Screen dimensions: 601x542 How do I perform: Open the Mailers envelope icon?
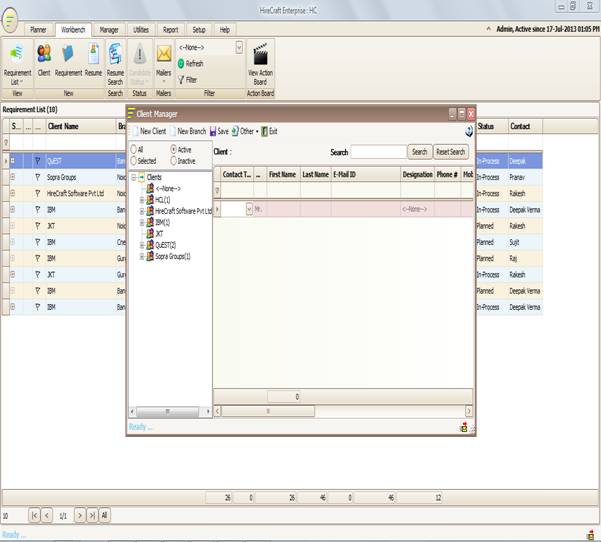point(164,54)
